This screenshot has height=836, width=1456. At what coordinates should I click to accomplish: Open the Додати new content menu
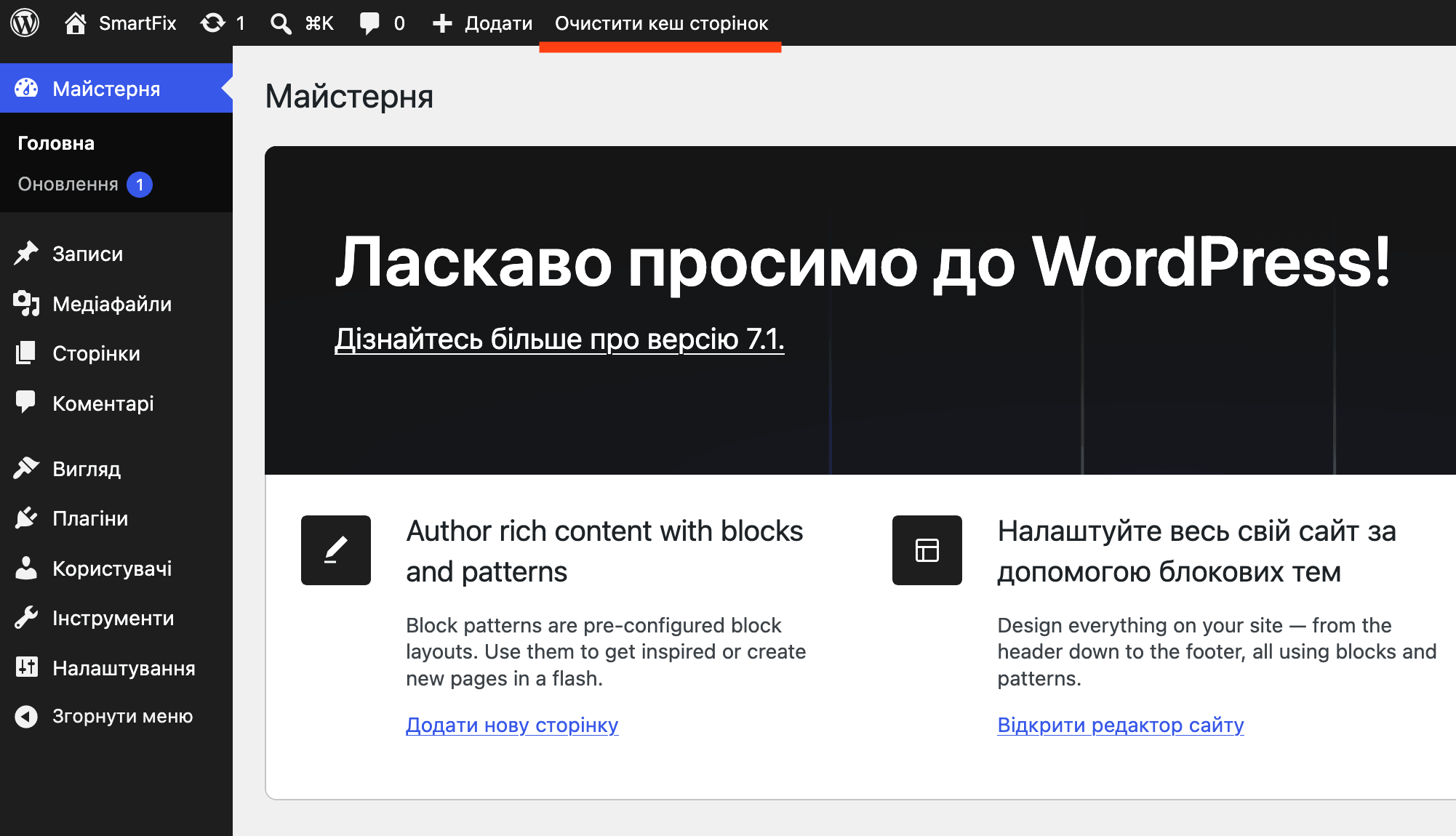click(498, 23)
